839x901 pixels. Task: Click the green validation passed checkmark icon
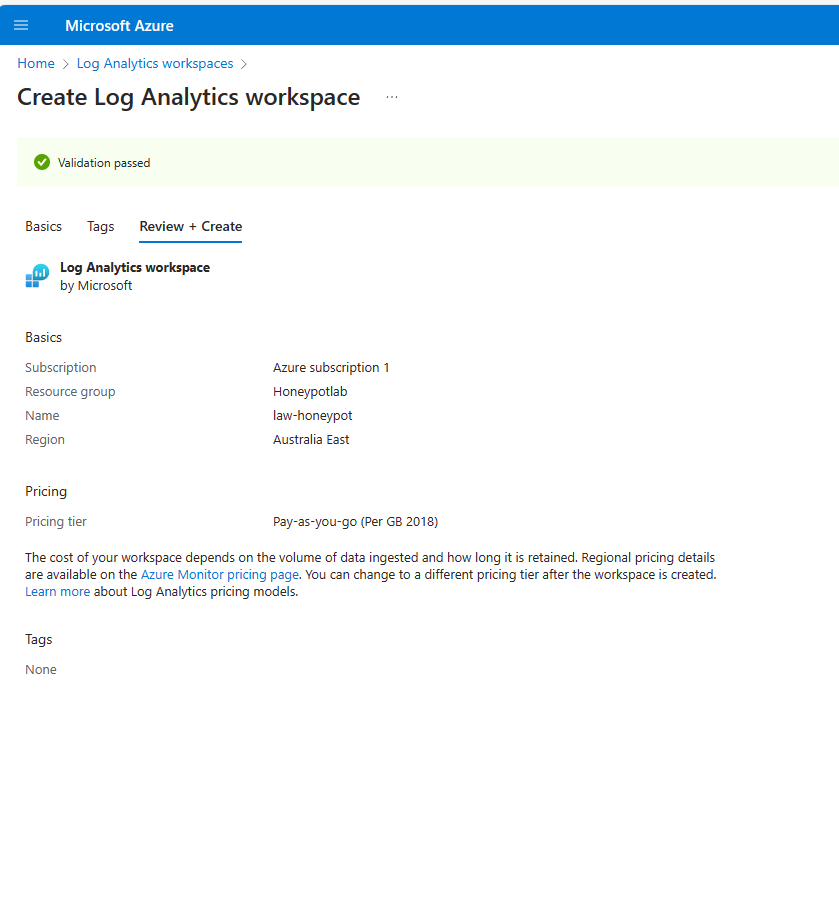[42, 163]
